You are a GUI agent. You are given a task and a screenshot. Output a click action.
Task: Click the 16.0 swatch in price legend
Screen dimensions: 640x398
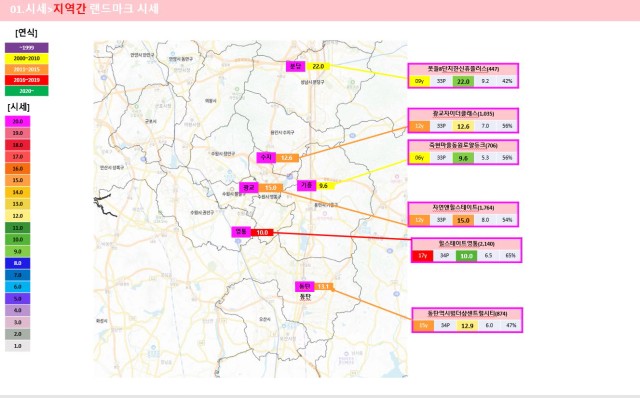pyautogui.click(x=18, y=169)
